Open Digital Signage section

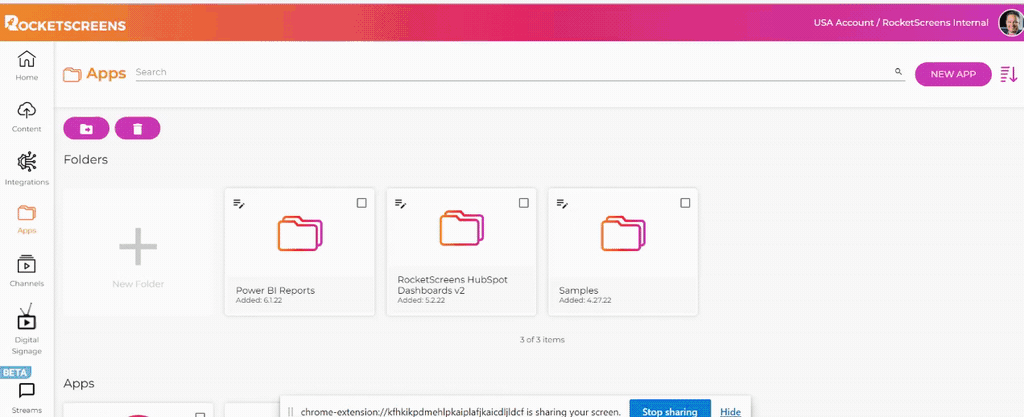pos(27,330)
